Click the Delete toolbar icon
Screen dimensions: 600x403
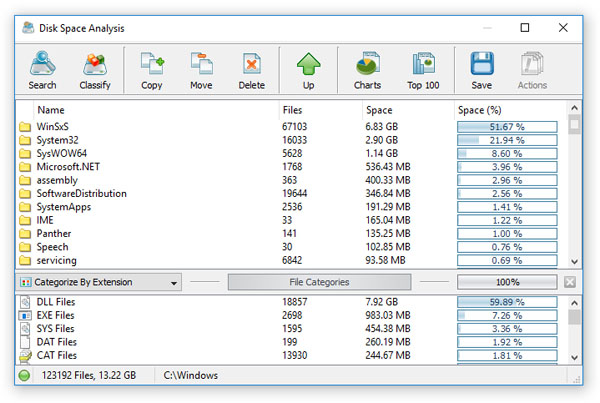pos(251,70)
